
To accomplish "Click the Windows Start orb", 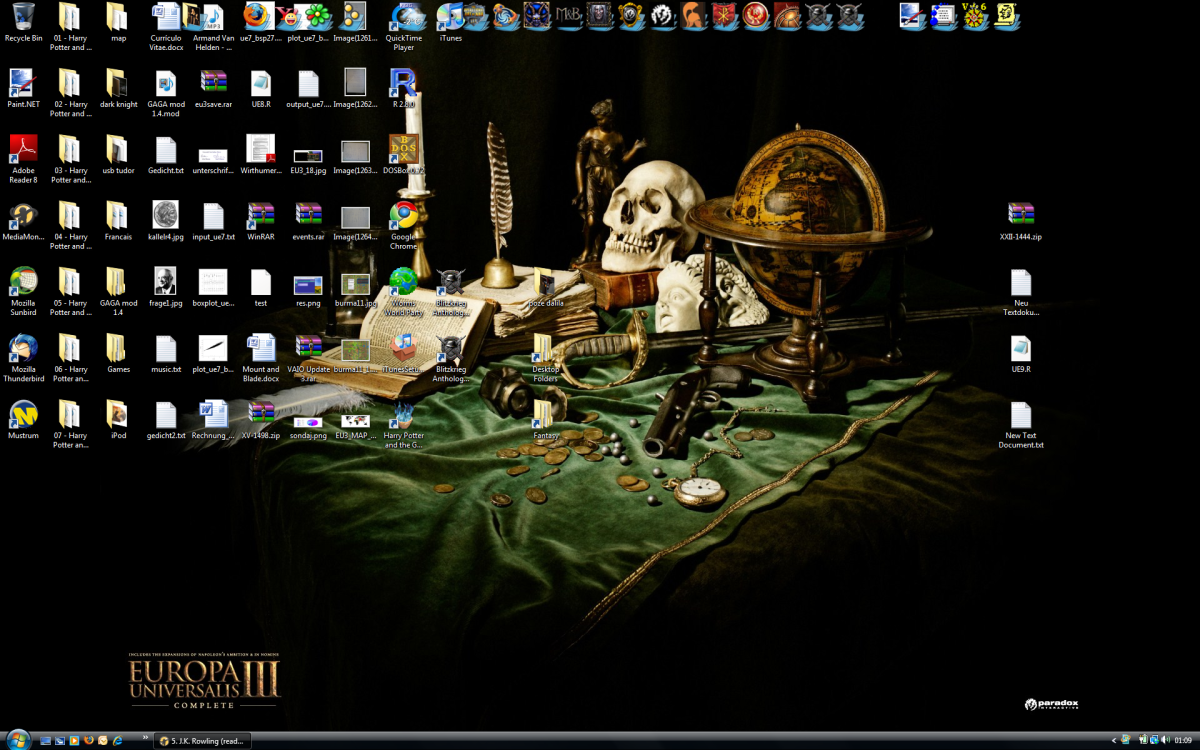I will coord(17,740).
